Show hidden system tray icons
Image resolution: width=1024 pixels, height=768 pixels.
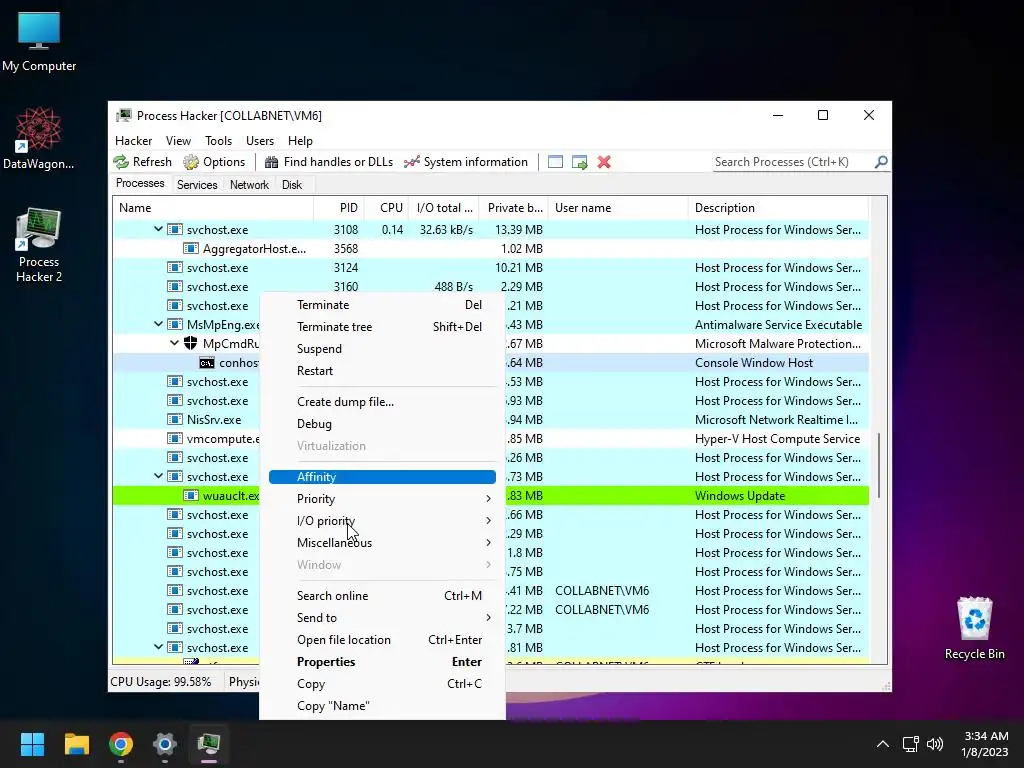[882, 744]
